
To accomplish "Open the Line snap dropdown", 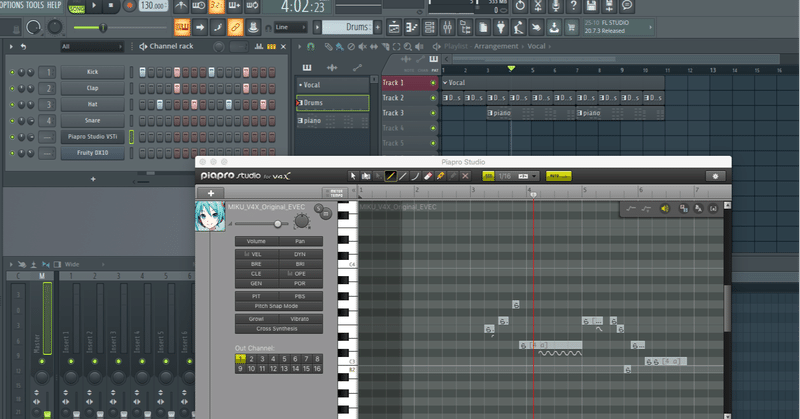I will pyautogui.click(x=290, y=28).
